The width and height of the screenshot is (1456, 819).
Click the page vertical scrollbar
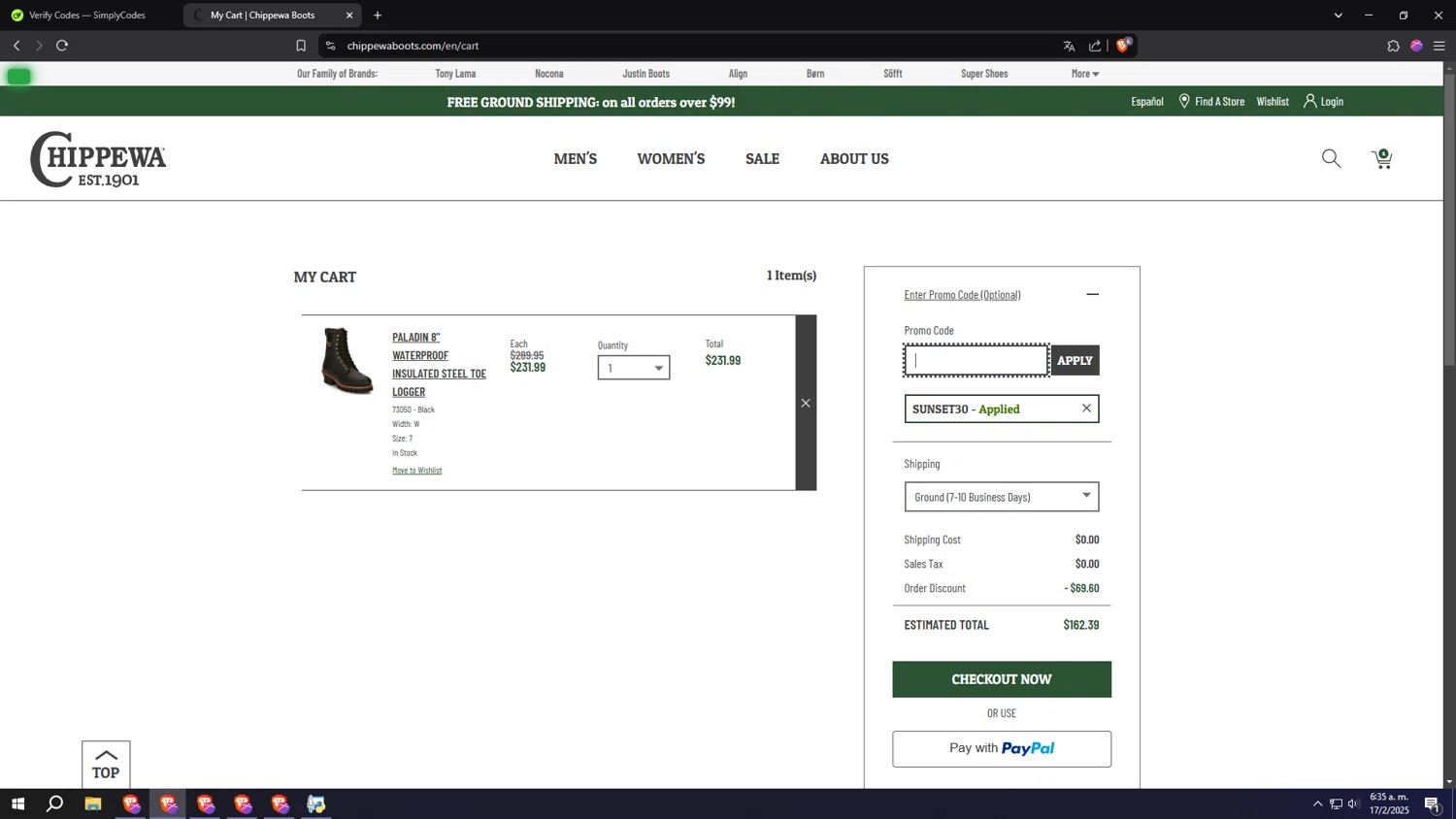pyautogui.click(x=1449, y=220)
